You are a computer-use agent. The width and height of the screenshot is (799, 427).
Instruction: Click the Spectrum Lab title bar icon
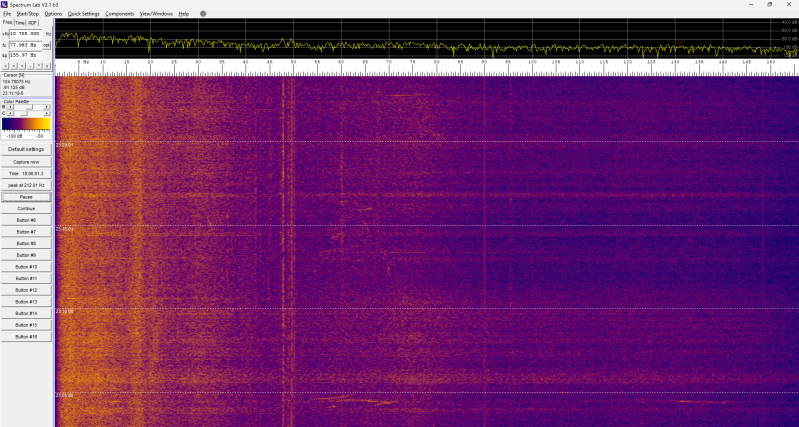5,5
